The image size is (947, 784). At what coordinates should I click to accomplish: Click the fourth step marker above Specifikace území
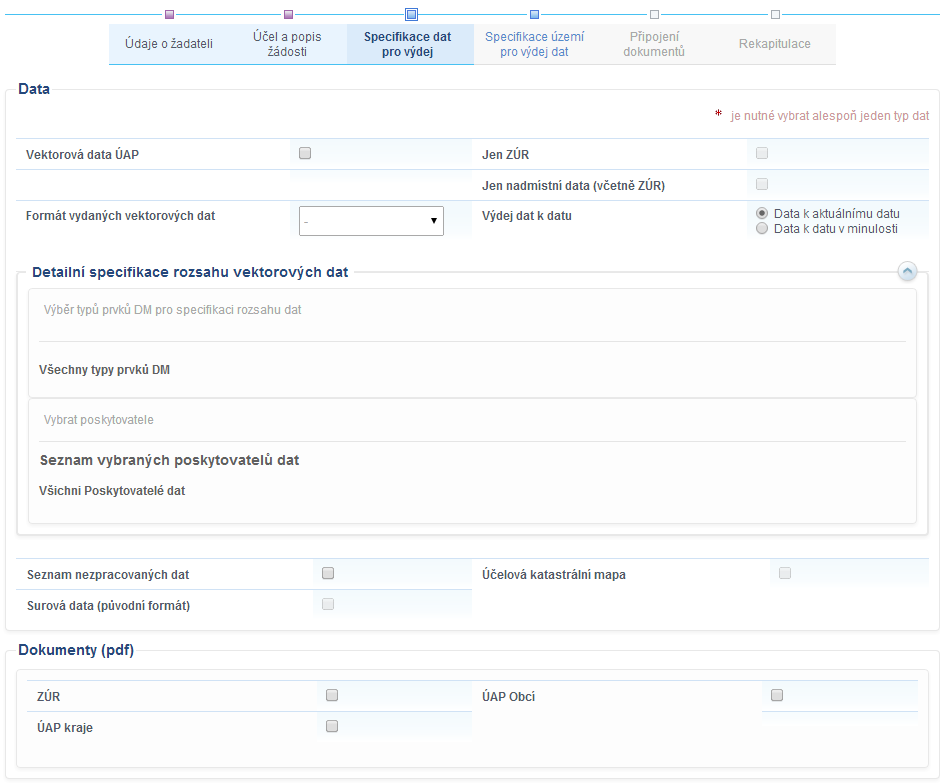[534, 14]
